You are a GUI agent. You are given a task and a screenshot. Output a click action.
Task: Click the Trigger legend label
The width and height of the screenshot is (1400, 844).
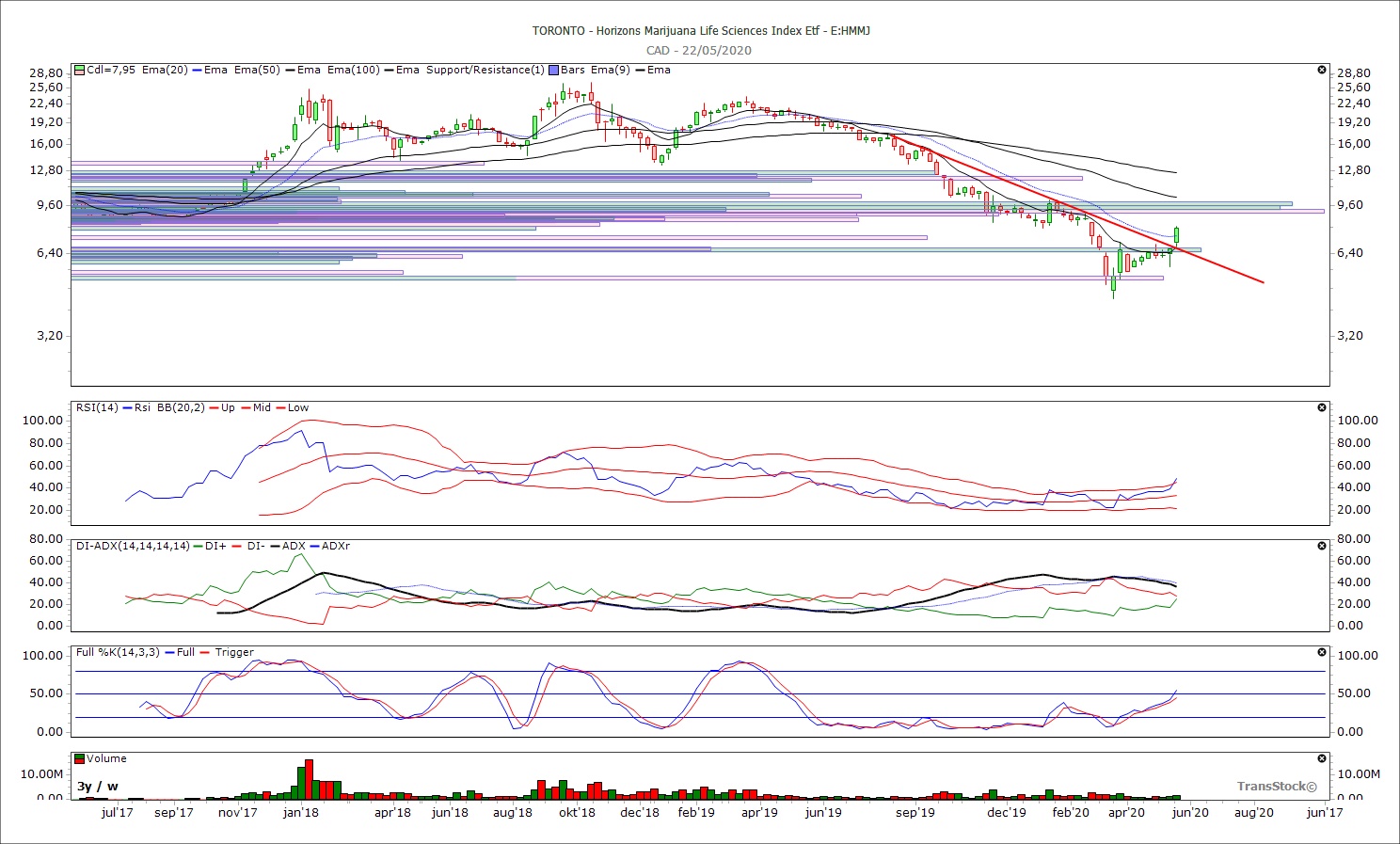(x=234, y=652)
